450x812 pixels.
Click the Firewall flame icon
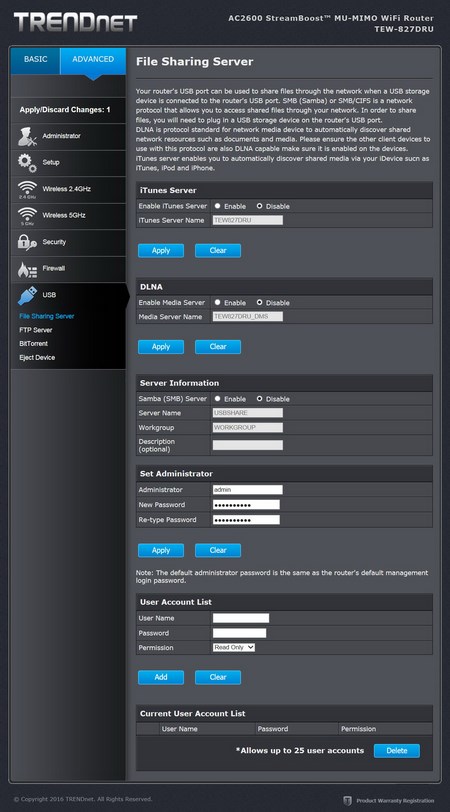coord(27,269)
